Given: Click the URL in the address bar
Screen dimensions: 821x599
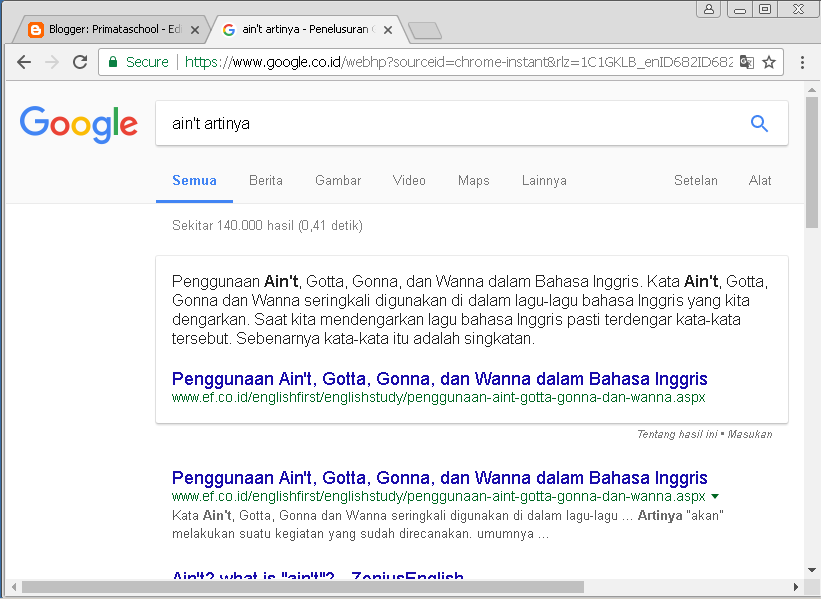Looking at the screenshot, I should pos(458,62).
